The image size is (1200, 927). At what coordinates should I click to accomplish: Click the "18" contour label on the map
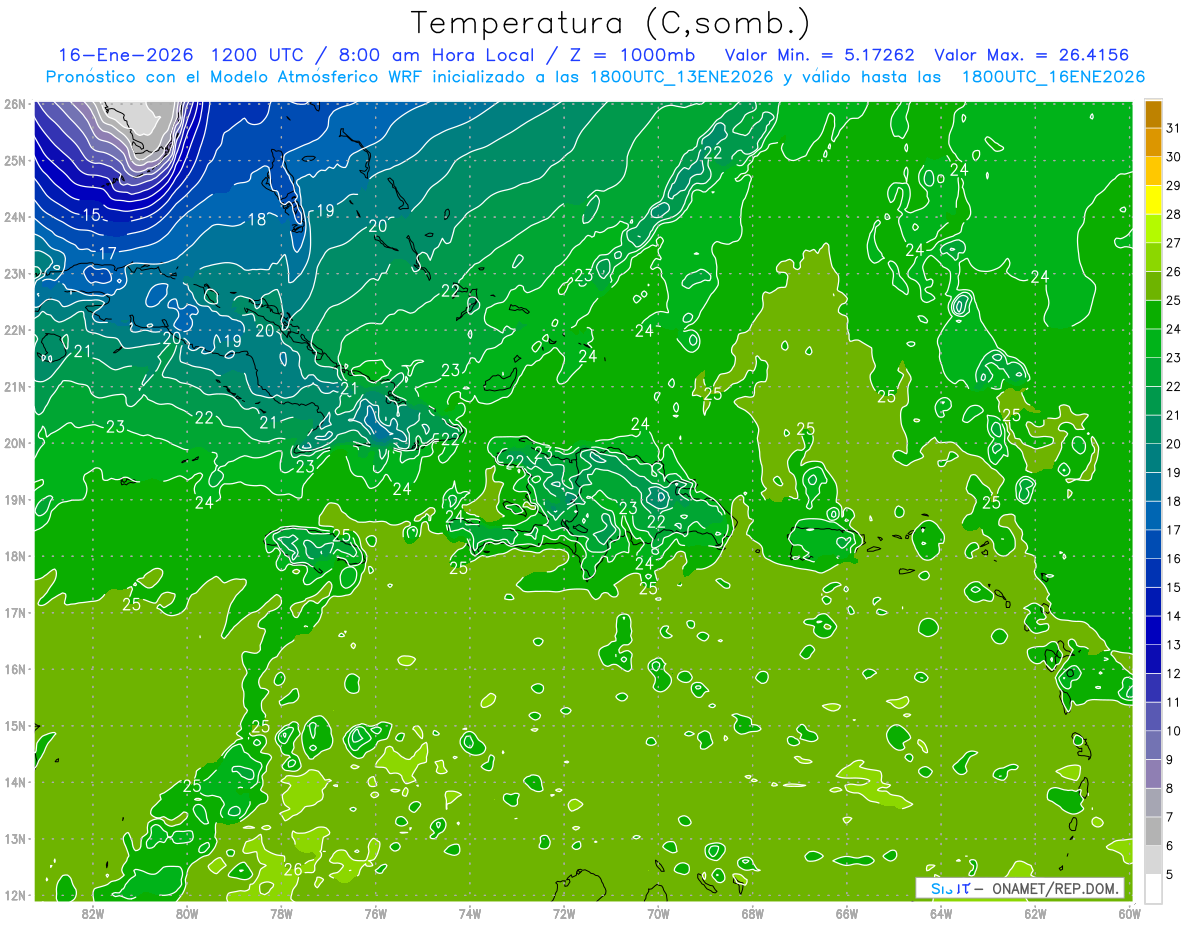pos(257,219)
